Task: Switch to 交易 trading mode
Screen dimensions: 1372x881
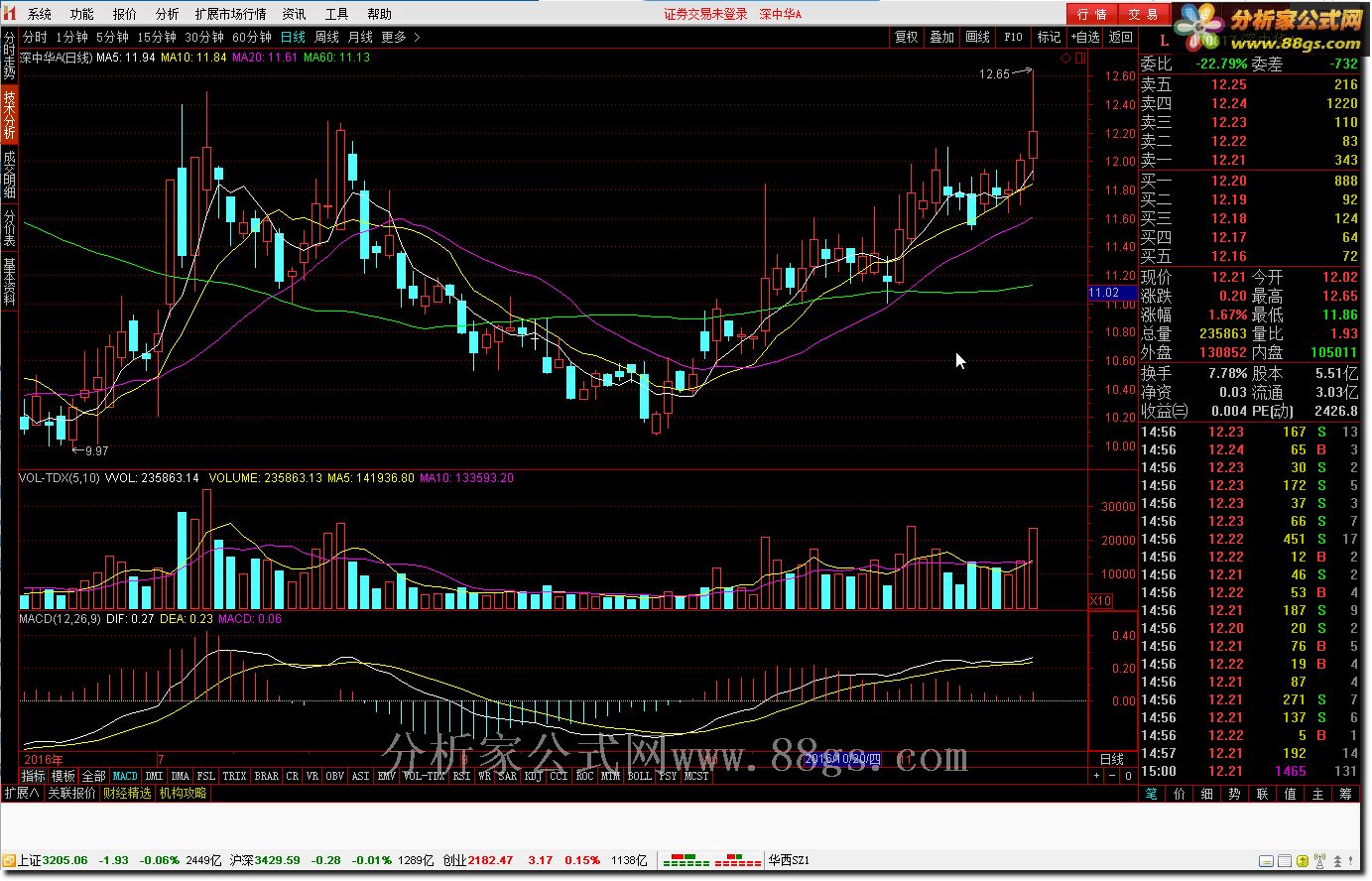Action: pos(1144,14)
